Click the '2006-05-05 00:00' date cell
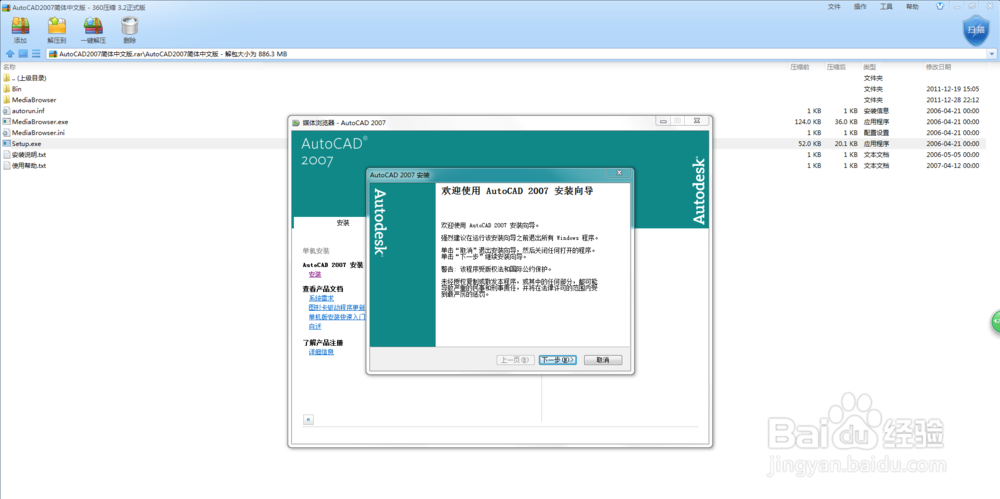The image size is (1000, 499). coord(952,154)
